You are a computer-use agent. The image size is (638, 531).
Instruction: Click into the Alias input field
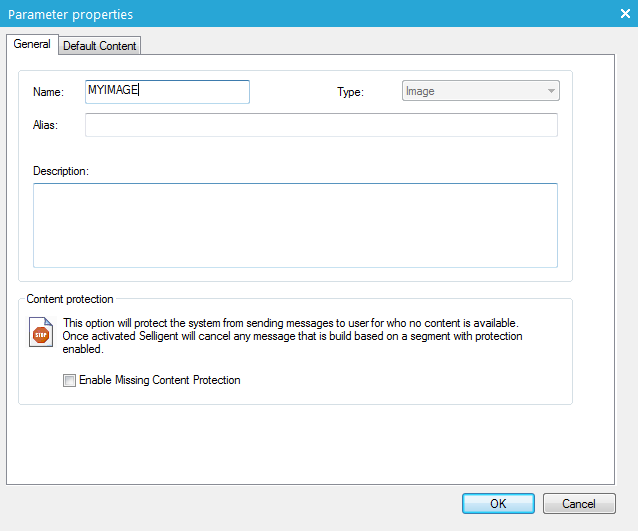pyautogui.click(x=321, y=124)
